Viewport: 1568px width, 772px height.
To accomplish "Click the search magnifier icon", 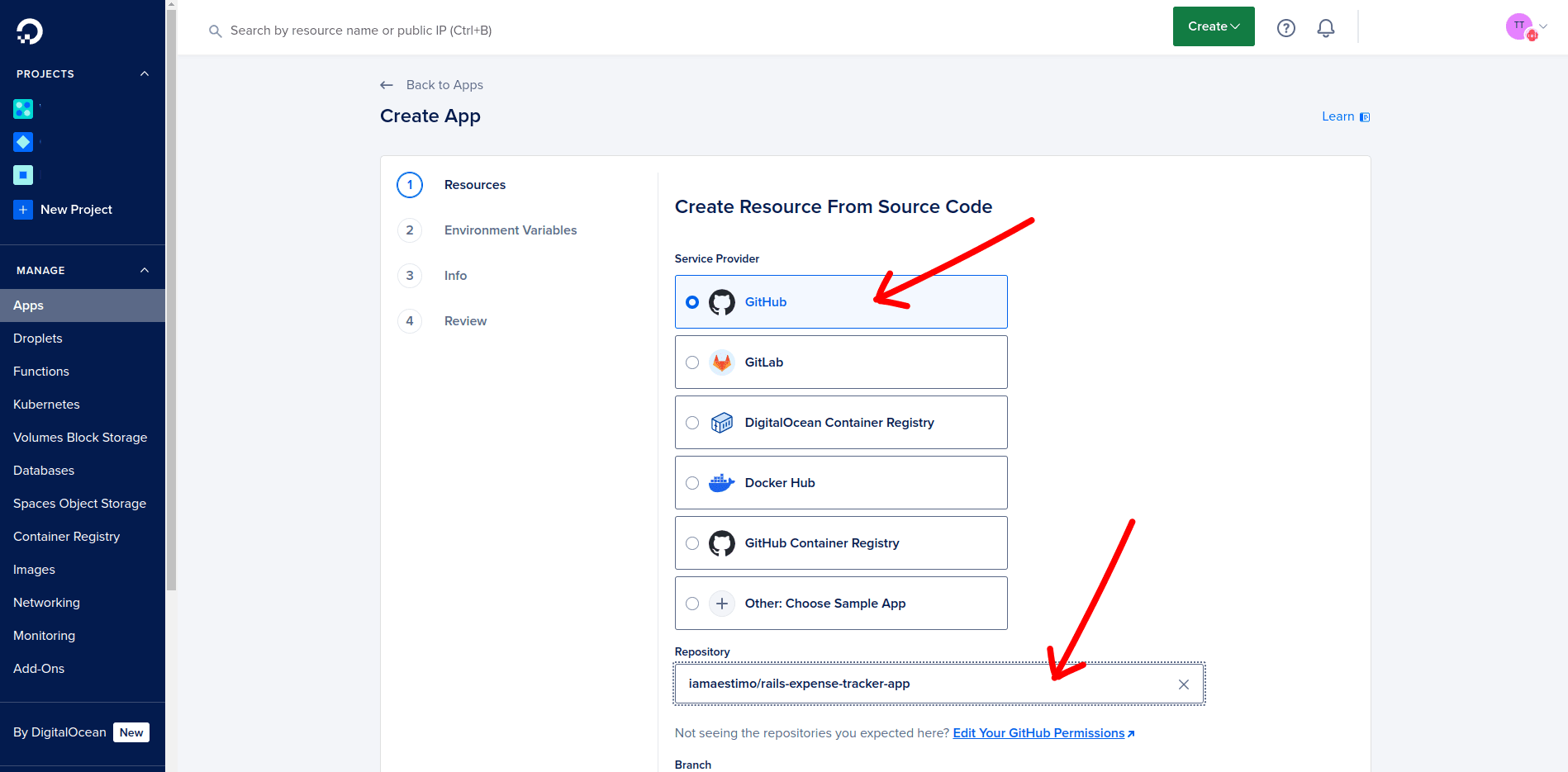I will coord(215,31).
